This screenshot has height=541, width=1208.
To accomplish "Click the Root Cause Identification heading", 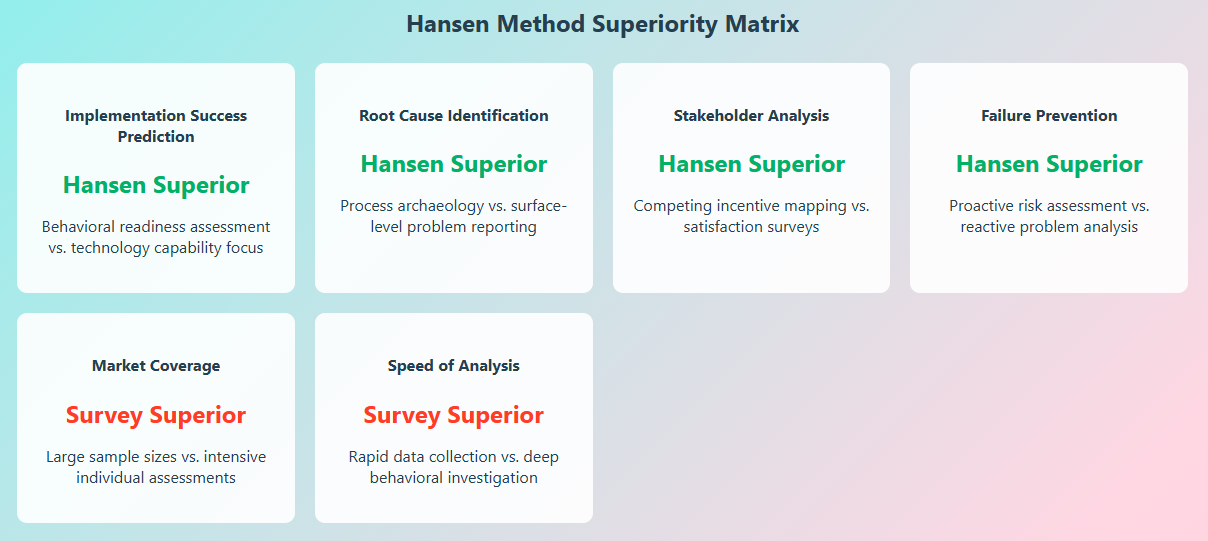I will pos(454,115).
